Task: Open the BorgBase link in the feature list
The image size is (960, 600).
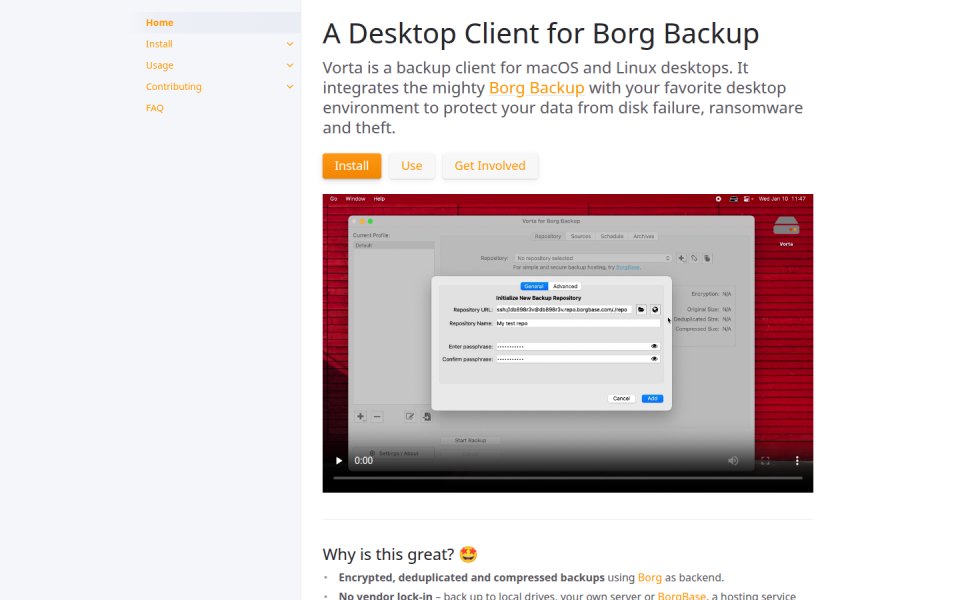Action: [x=681, y=595]
